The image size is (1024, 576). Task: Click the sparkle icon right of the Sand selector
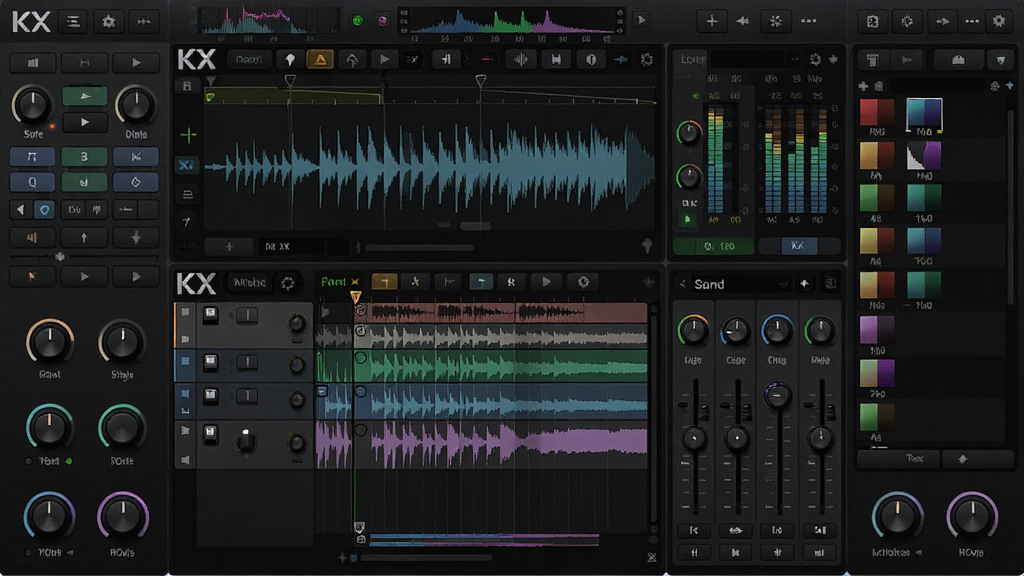pyautogui.click(x=805, y=284)
